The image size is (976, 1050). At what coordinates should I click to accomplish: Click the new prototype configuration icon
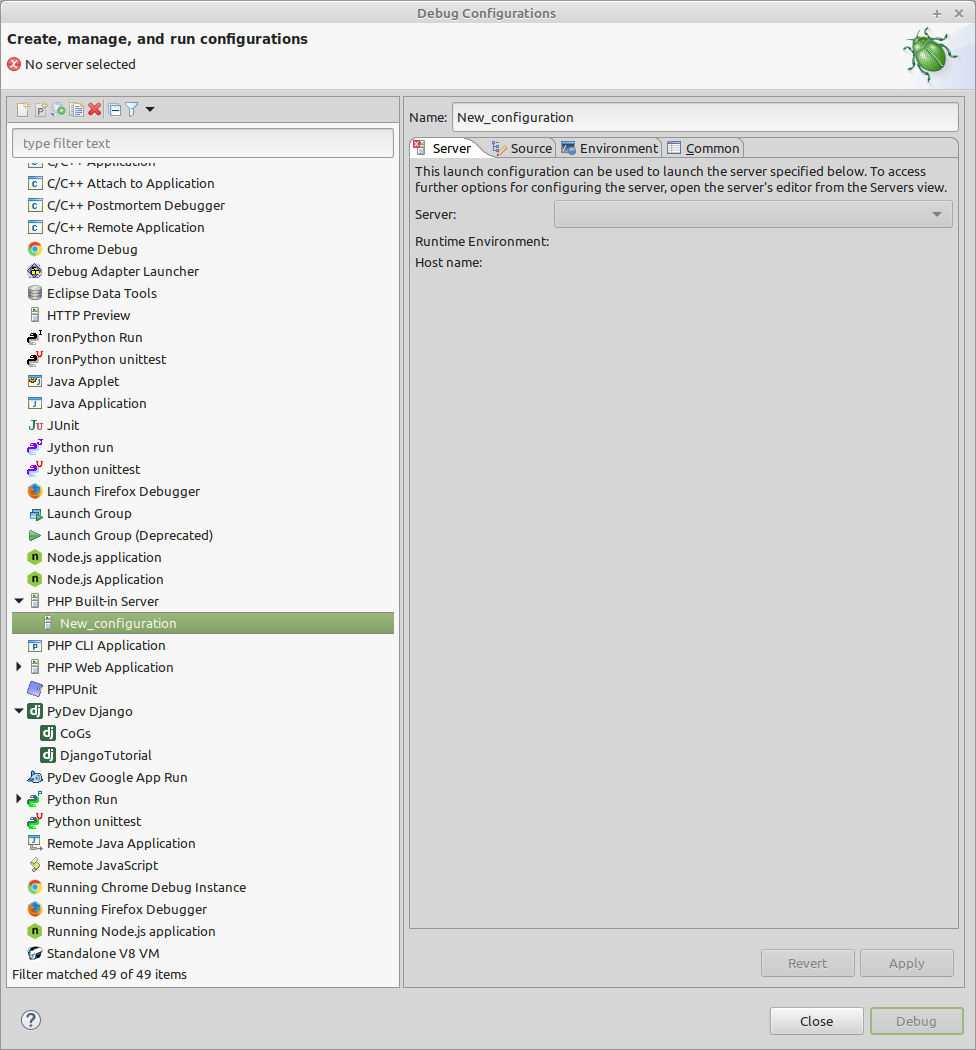pos(41,109)
